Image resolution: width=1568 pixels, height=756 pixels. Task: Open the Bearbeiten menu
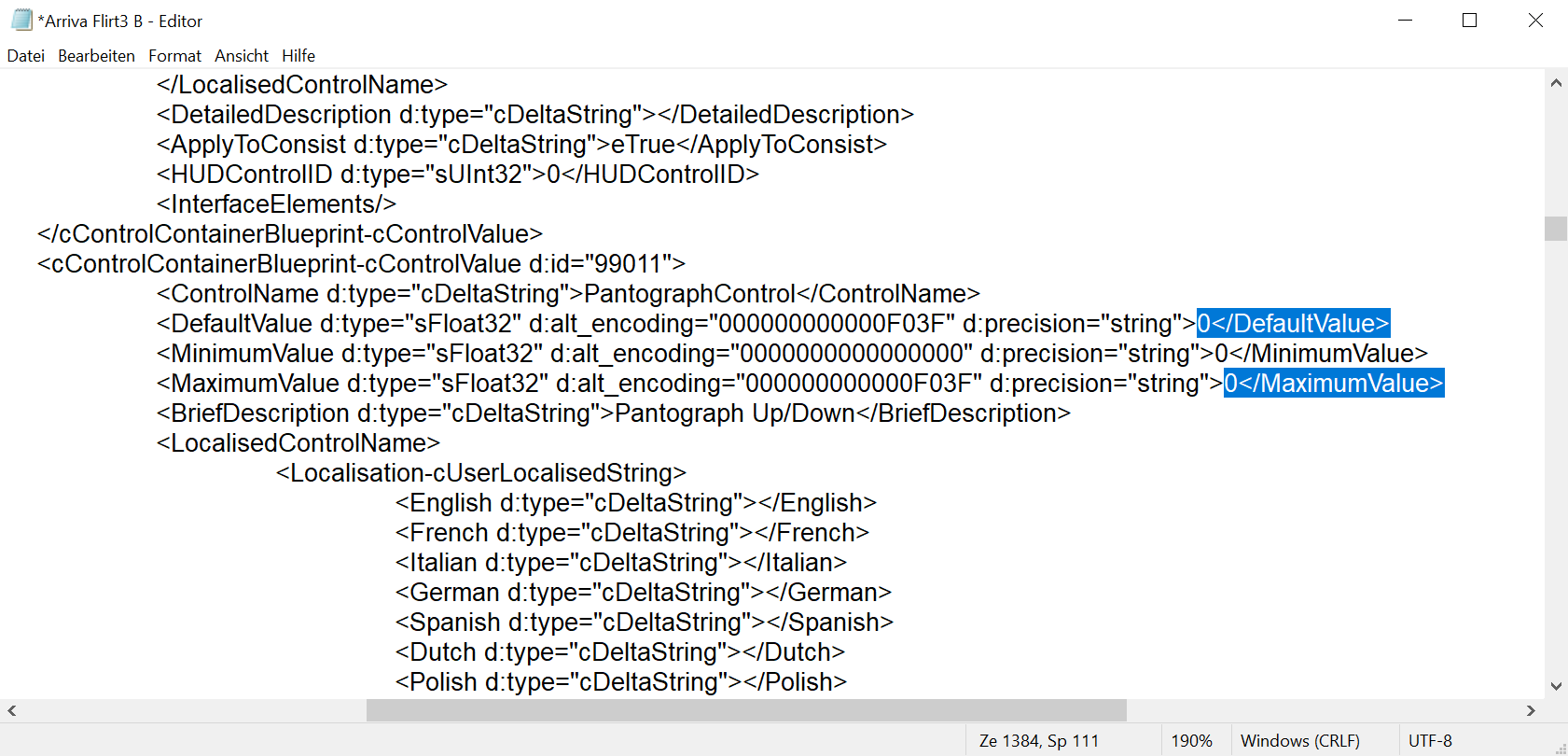pos(96,56)
